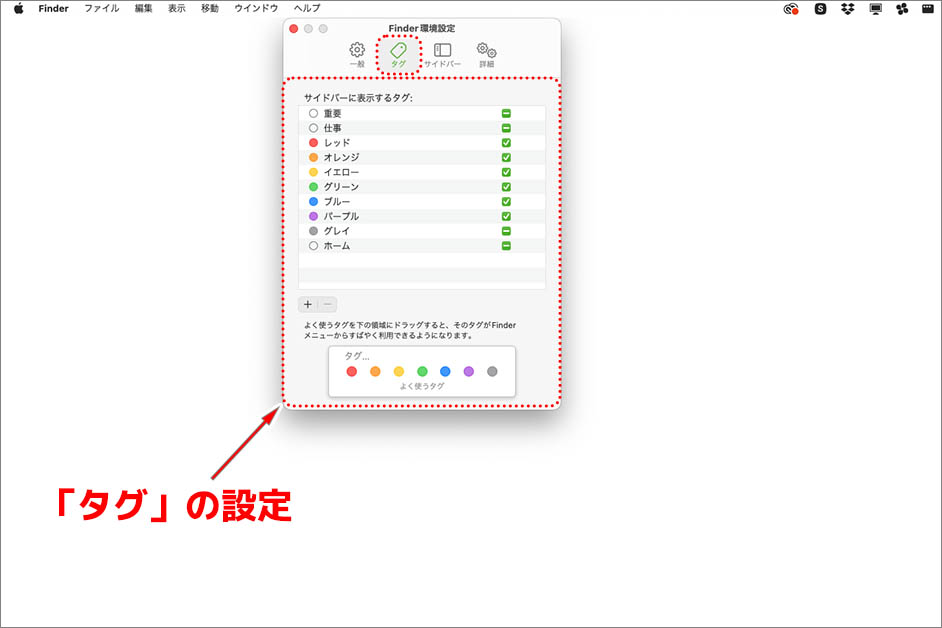Open the 詳細 advanced settings tab
Viewport: 942px width, 628px height.
[x=487, y=55]
